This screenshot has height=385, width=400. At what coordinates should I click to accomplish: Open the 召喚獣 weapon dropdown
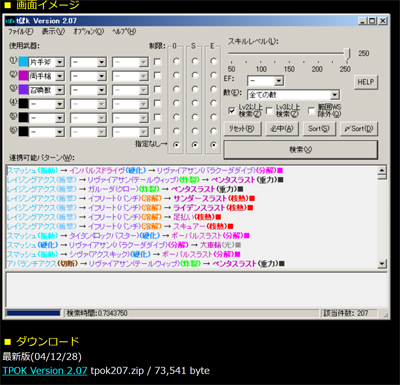coord(60,90)
